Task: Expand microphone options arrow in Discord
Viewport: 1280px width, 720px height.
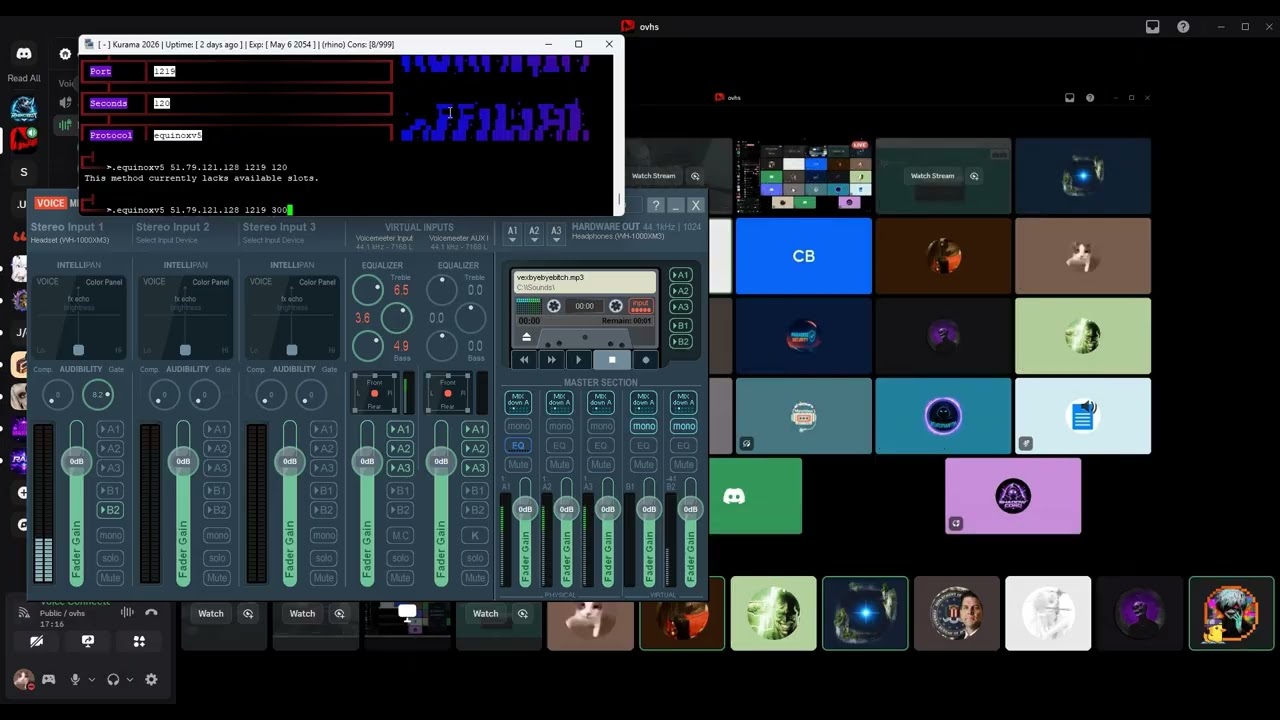Action: tap(92, 680)
